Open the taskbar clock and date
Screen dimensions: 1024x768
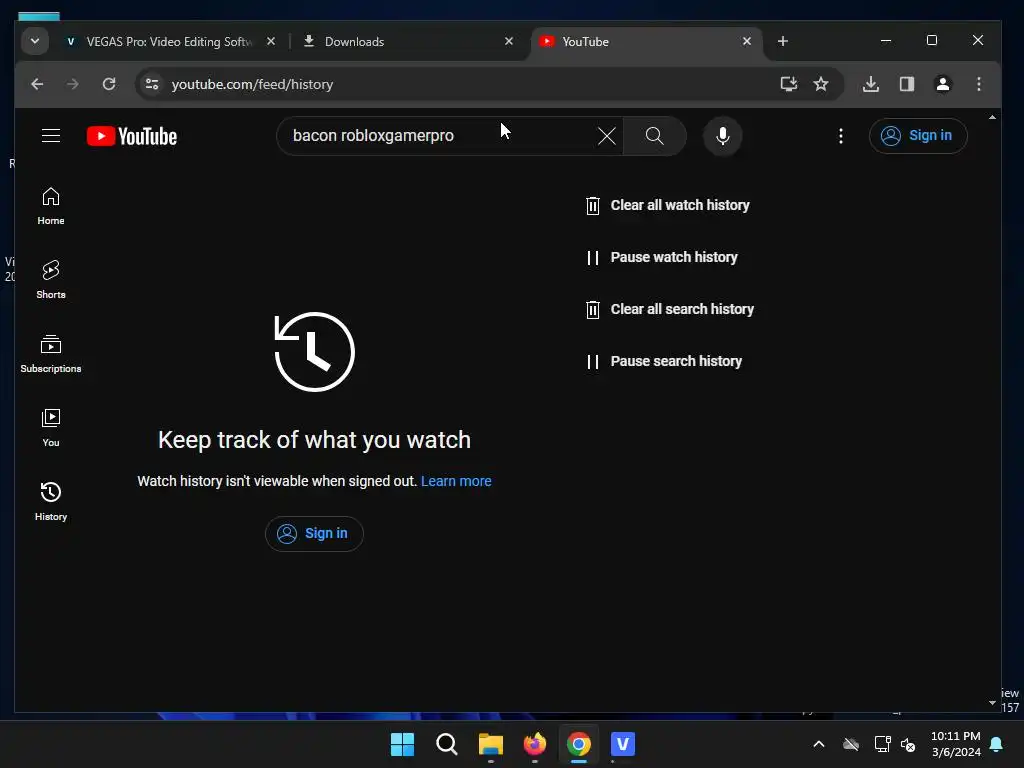point(955,744)
